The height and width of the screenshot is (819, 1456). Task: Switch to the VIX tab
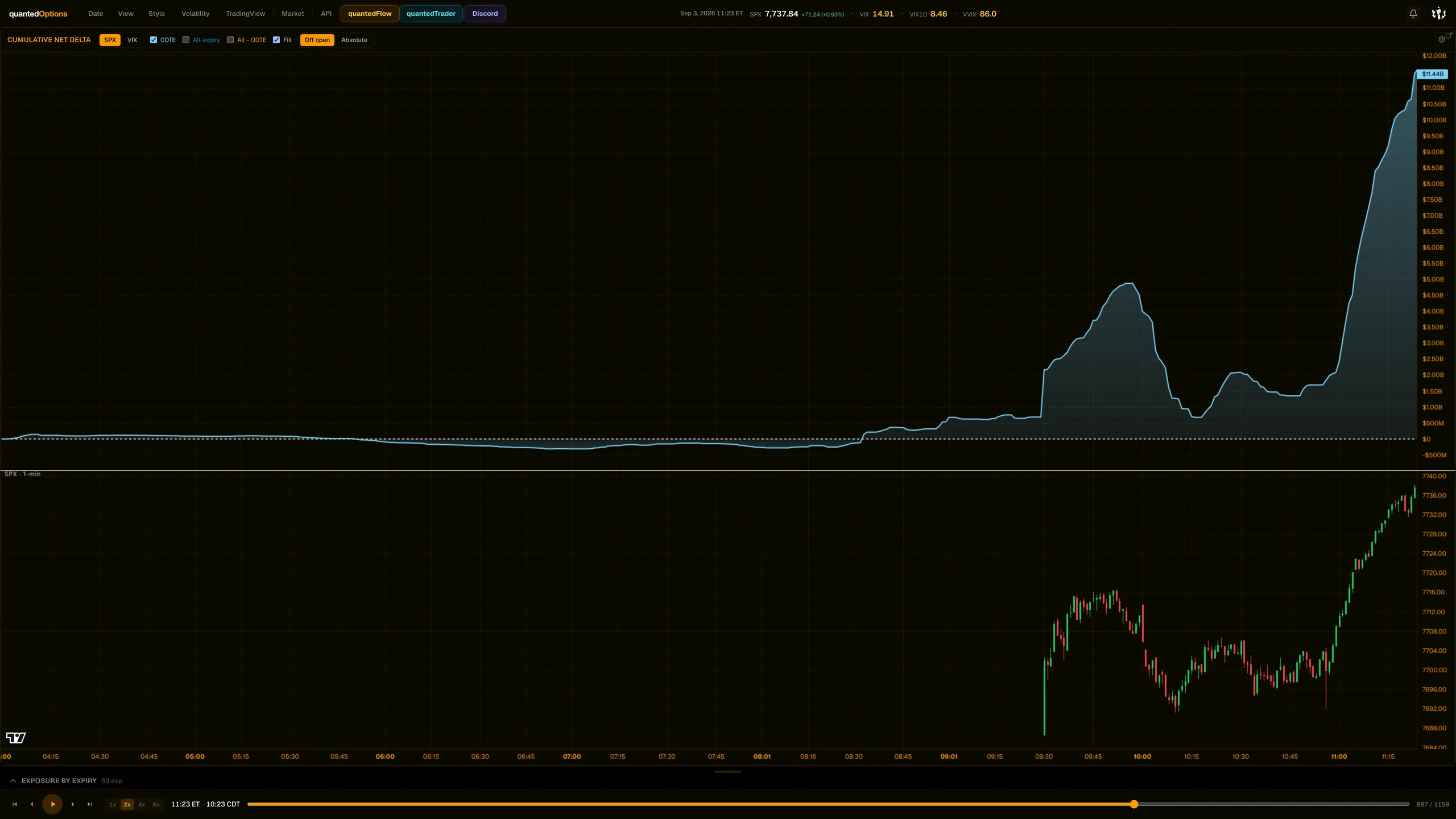pyautogui.click(x=132, y=40)
